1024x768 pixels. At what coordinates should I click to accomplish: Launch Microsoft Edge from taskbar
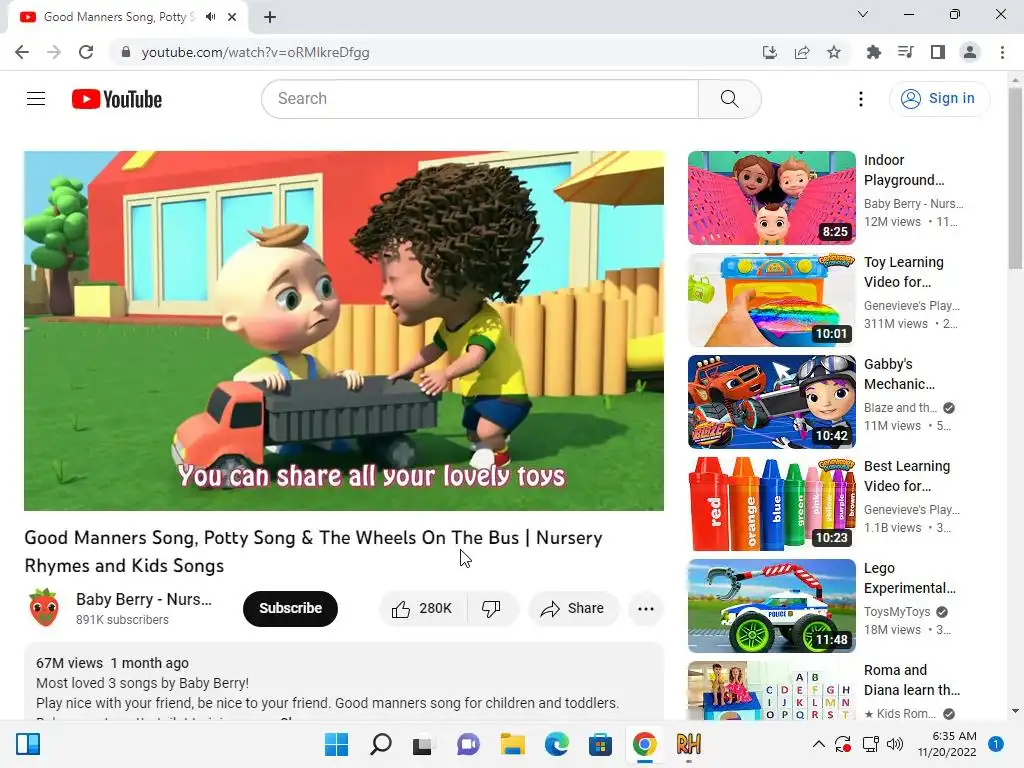[556, 744]
